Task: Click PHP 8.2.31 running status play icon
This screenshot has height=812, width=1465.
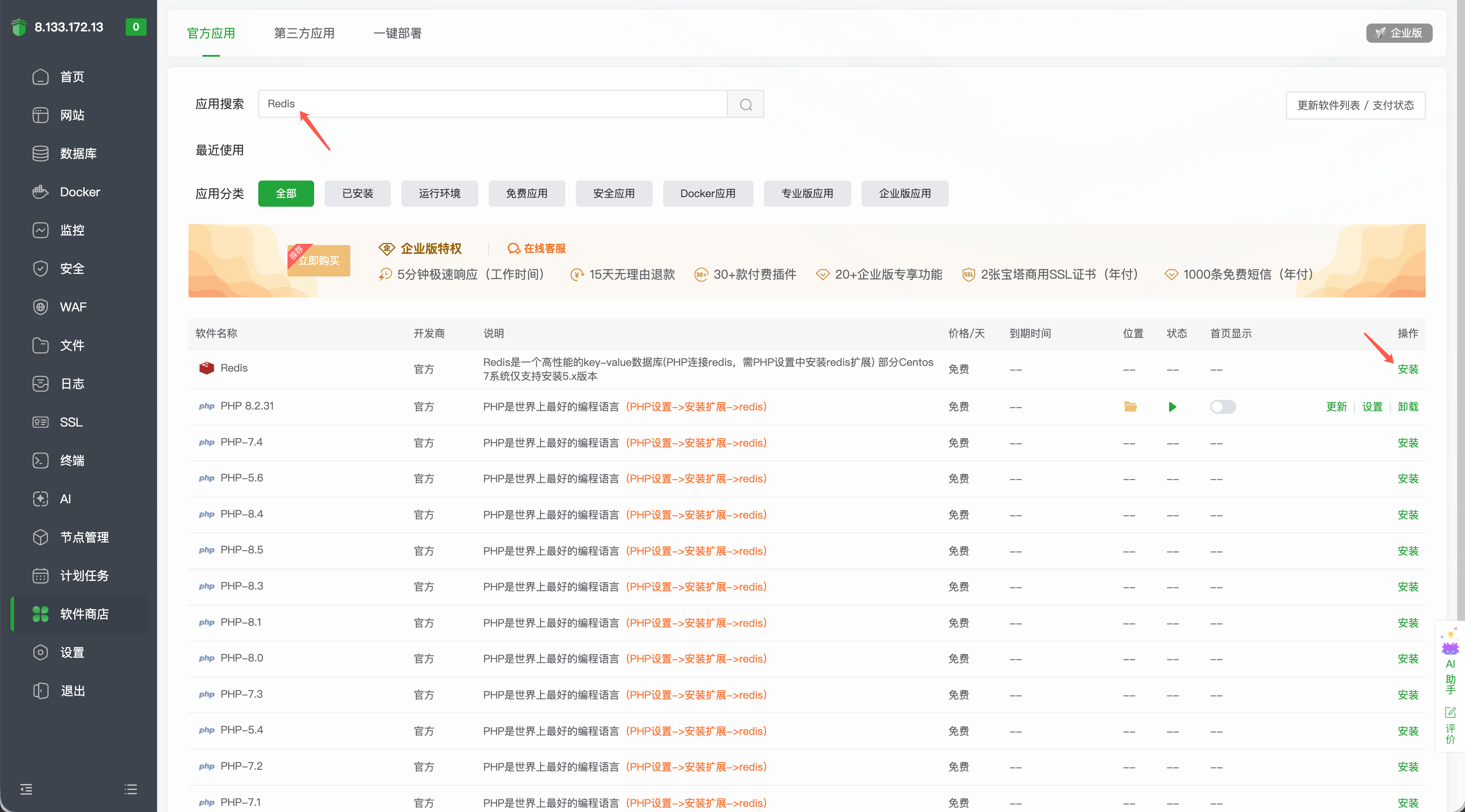Action: point(1172,406)
